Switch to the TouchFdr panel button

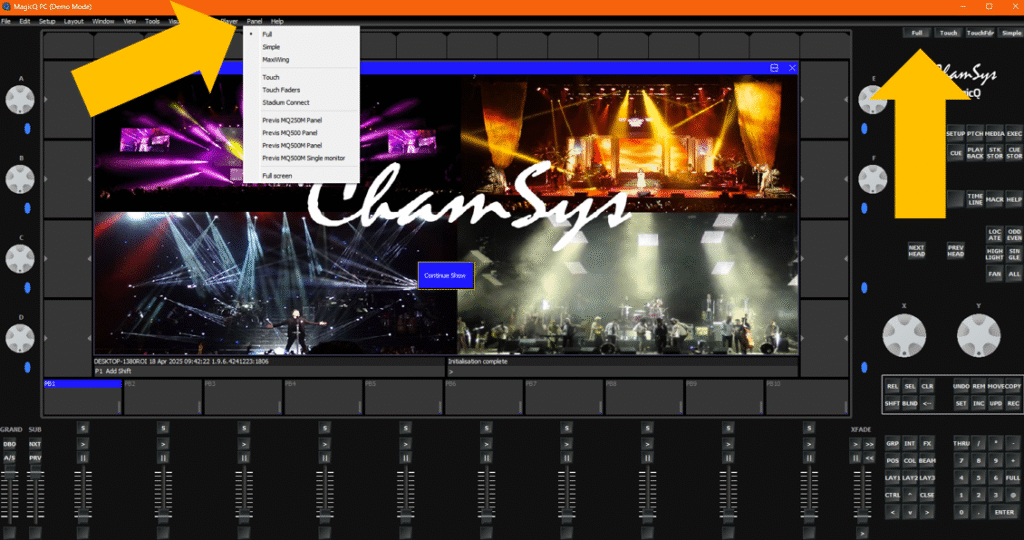pyautogui.click(x=980, y=33)
